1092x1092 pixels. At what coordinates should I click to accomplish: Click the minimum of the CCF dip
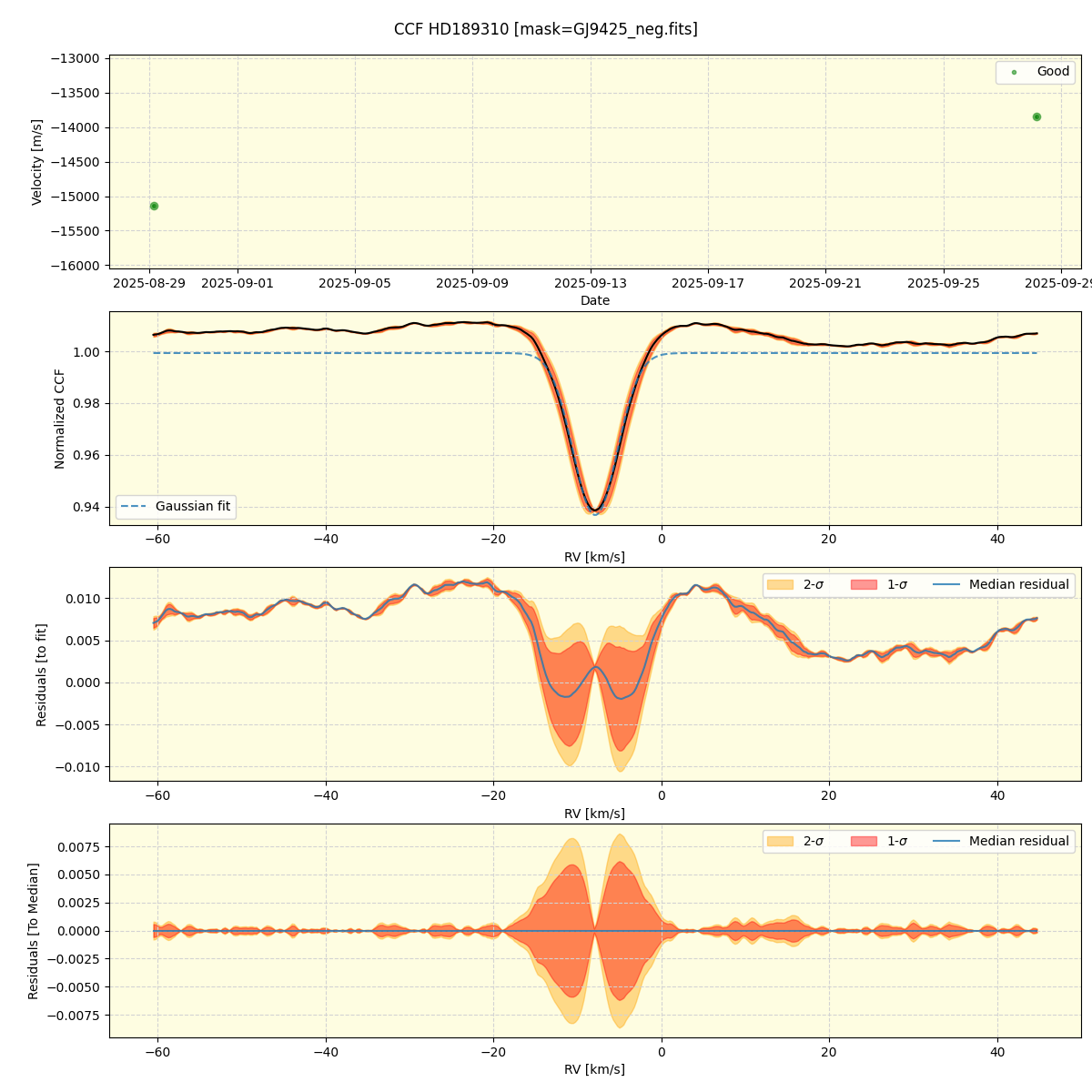594,511
